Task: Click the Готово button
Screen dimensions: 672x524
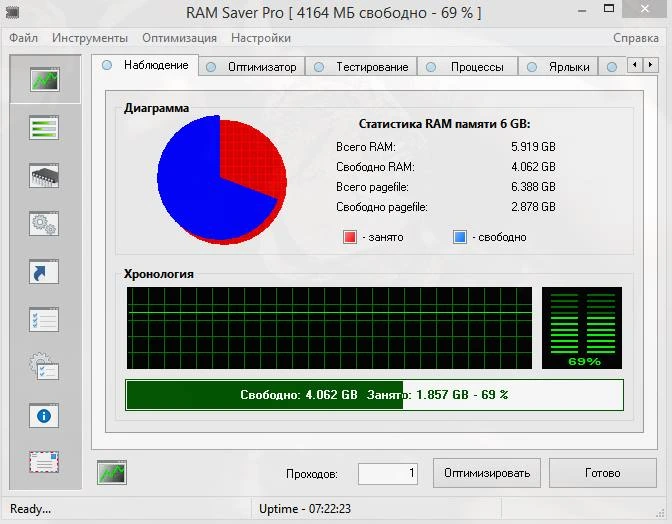Action: point(603,473)
